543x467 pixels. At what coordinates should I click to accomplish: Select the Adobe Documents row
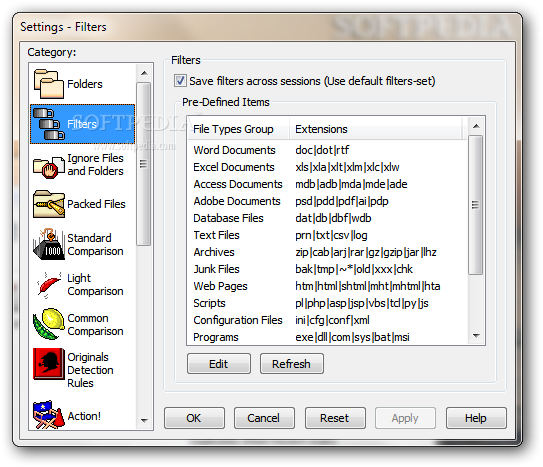pos(327,201)
